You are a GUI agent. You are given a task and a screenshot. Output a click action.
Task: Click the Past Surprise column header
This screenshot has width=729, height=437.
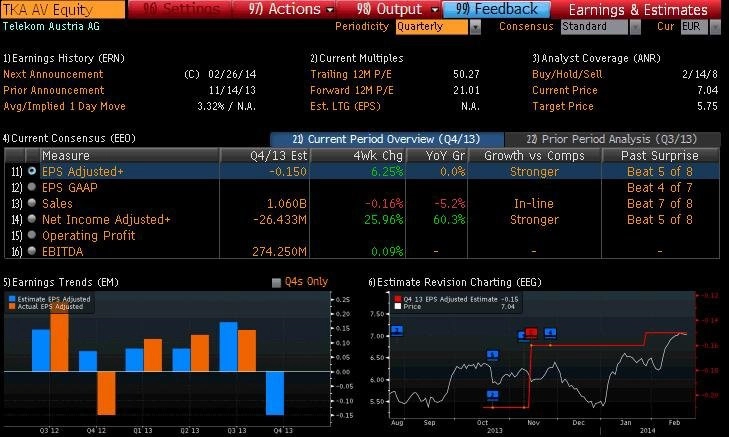660,155
